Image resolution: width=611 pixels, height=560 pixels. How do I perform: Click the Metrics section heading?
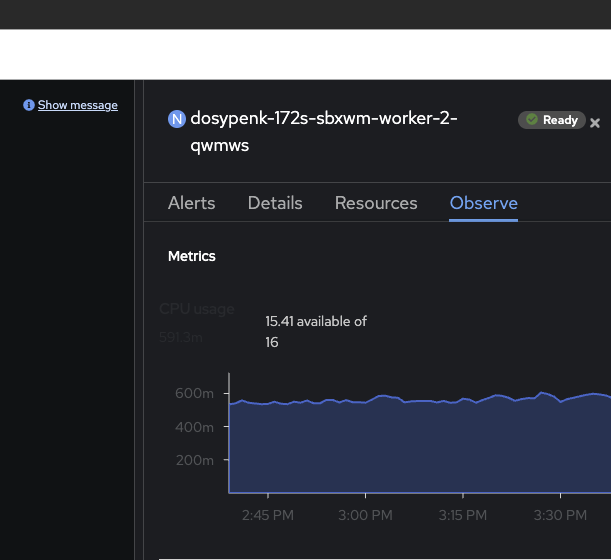click(x=191, y=256)
